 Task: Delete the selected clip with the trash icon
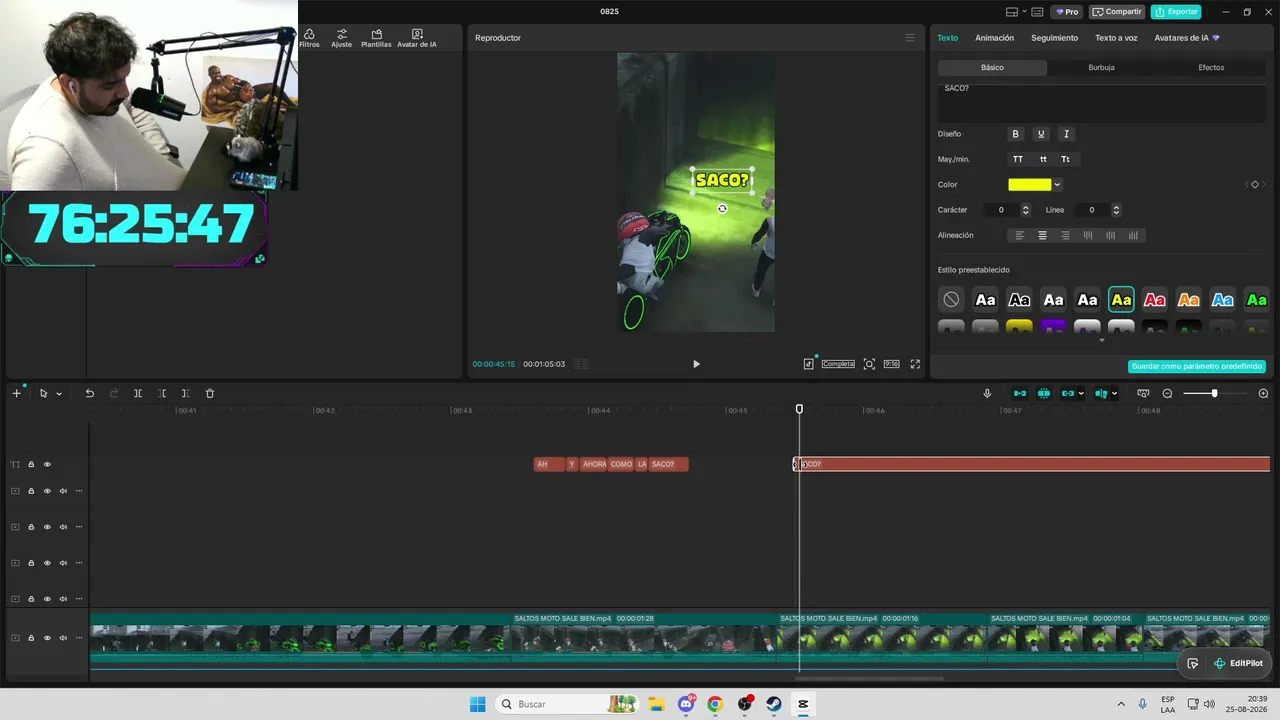pyautogui.click(x=210, y=393)
